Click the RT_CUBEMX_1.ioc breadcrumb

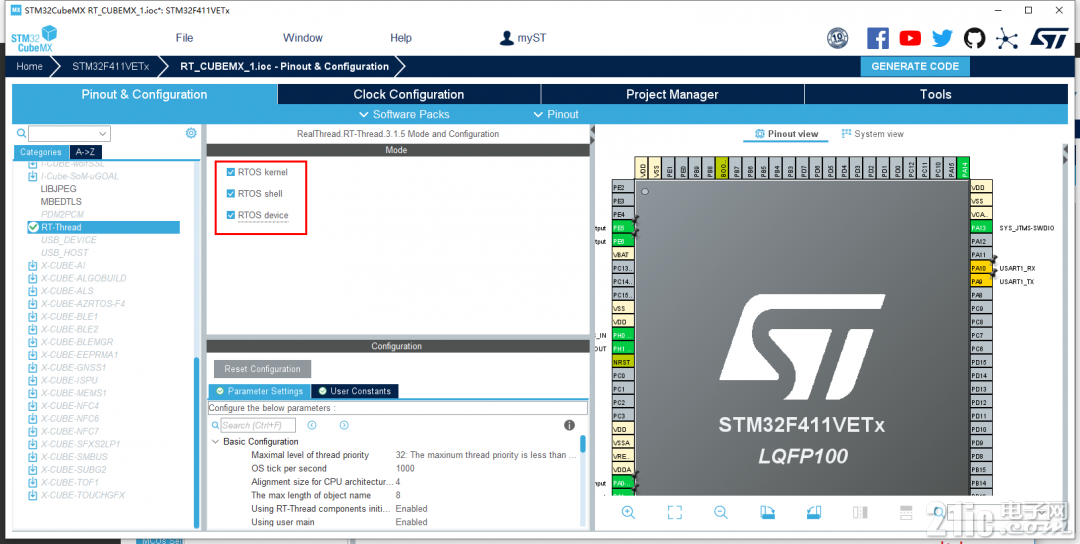click(x=284, y=67)
